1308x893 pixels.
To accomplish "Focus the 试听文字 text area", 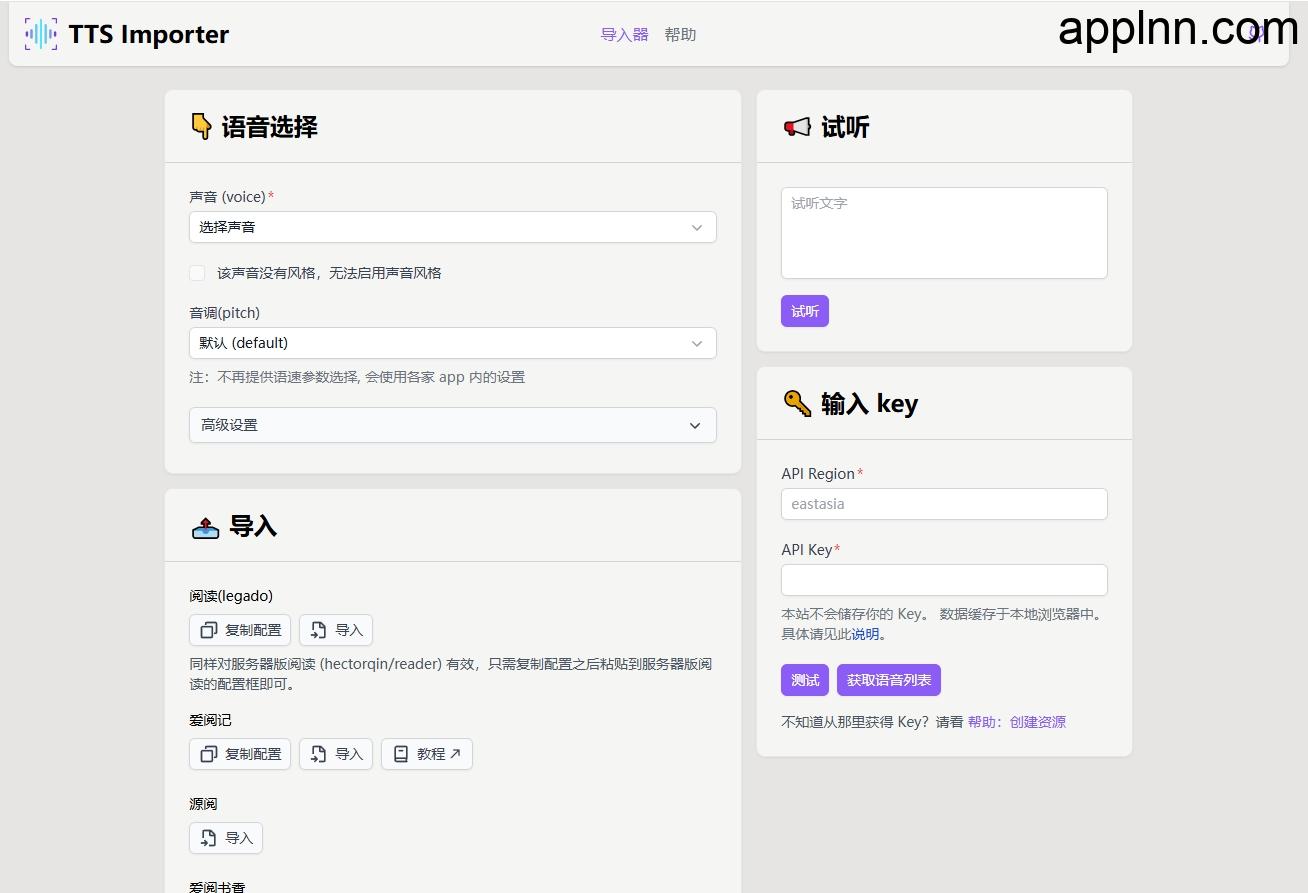I will click(944, 233).
